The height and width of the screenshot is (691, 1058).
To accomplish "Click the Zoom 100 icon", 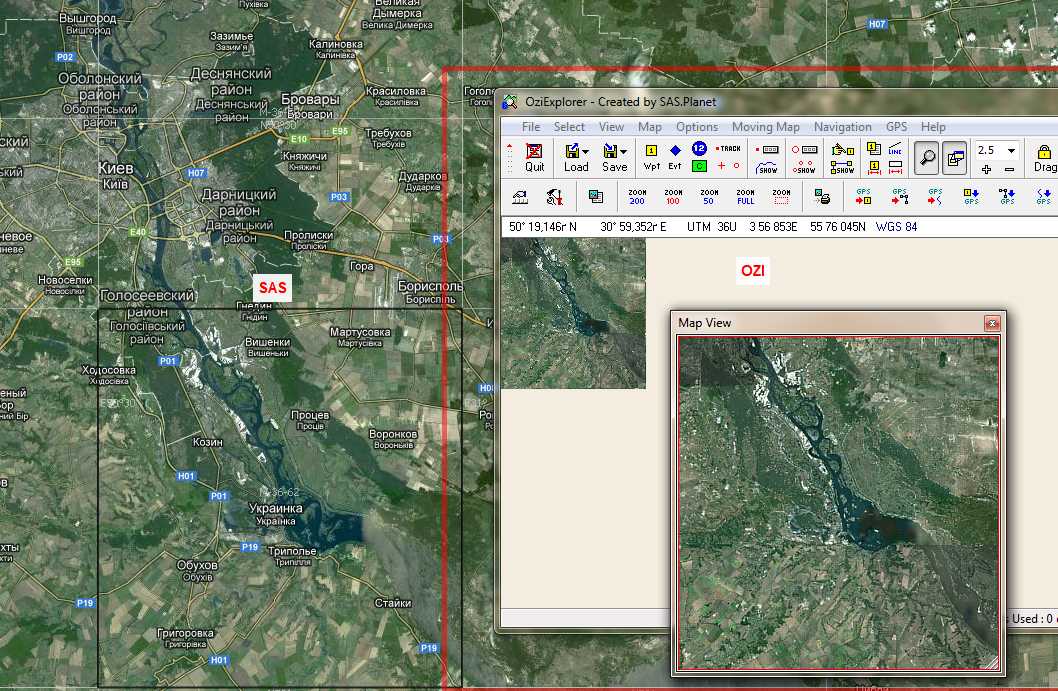I will pyautogui.click(x=673, y=197).
